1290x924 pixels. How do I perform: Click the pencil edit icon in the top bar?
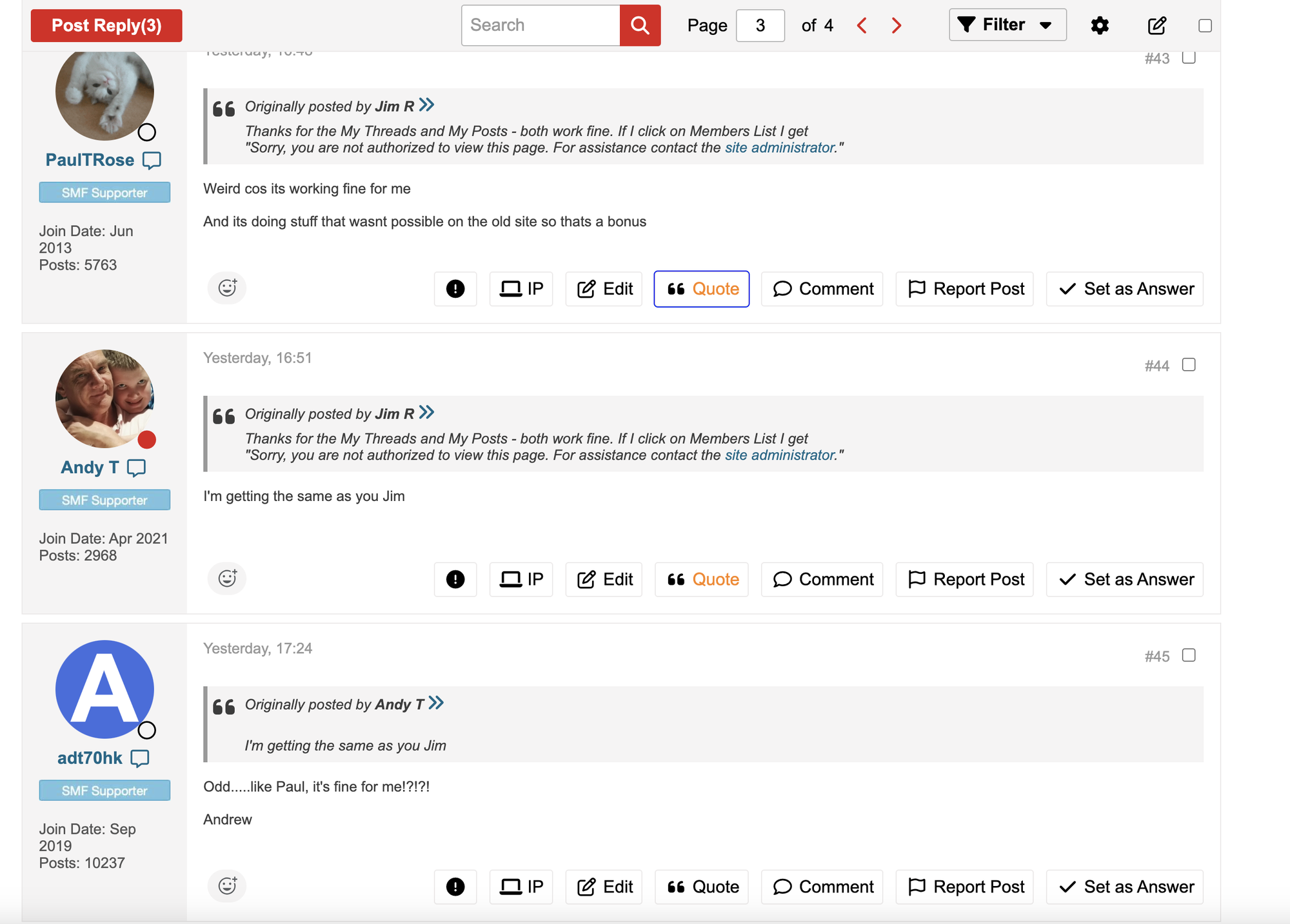[x=1156, y=25]
